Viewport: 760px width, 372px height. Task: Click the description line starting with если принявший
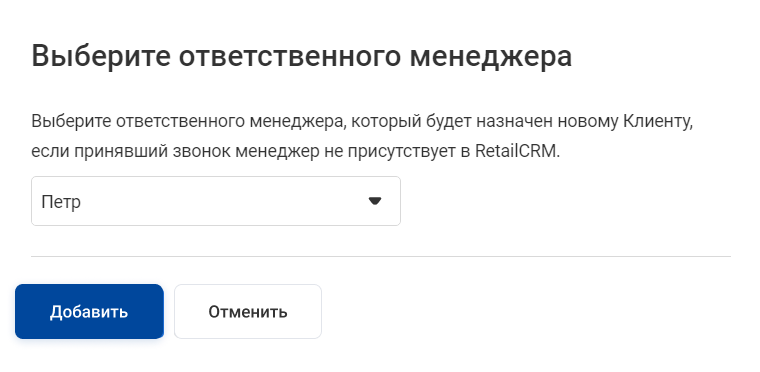click(x=296, y=151)
